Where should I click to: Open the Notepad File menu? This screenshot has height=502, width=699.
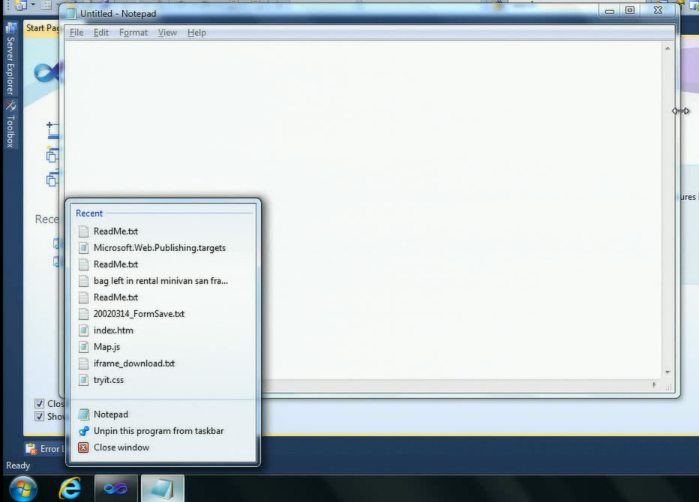76,33
